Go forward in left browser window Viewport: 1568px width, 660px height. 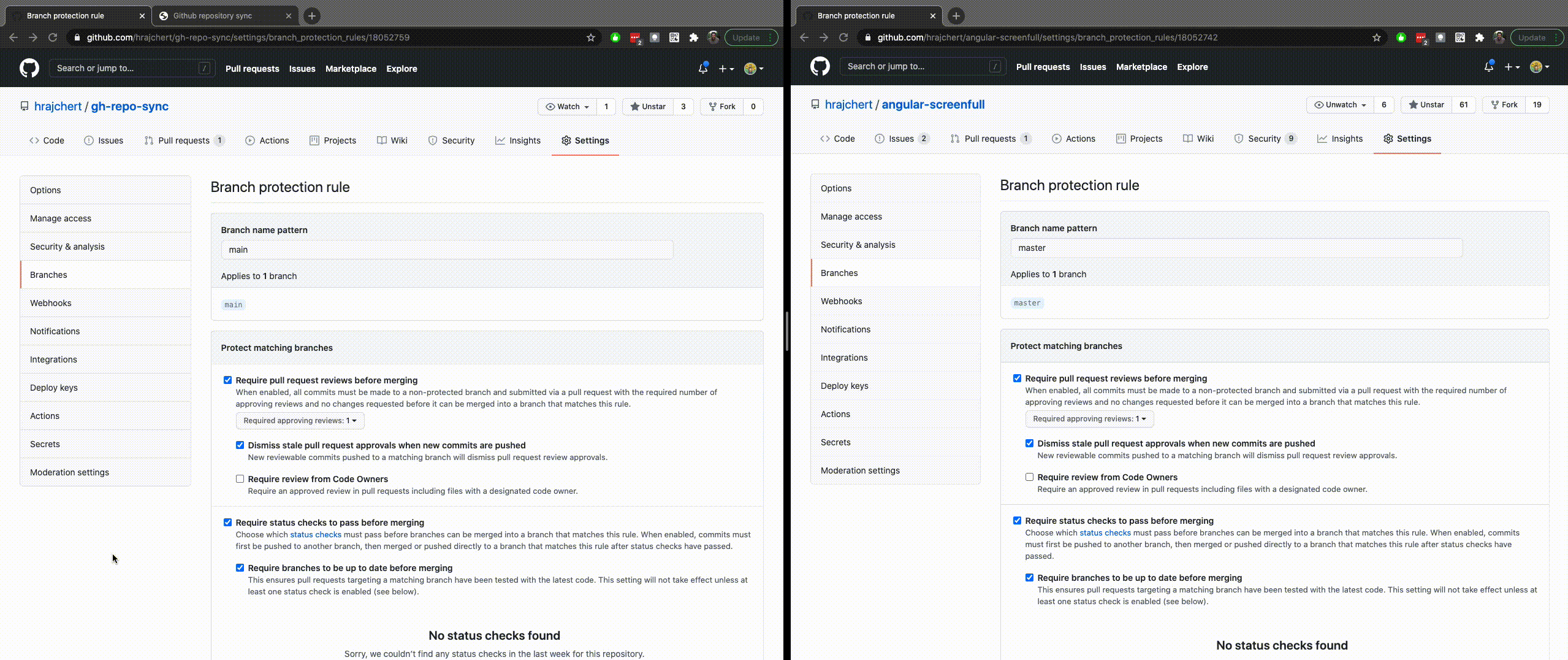pos(33,37)
